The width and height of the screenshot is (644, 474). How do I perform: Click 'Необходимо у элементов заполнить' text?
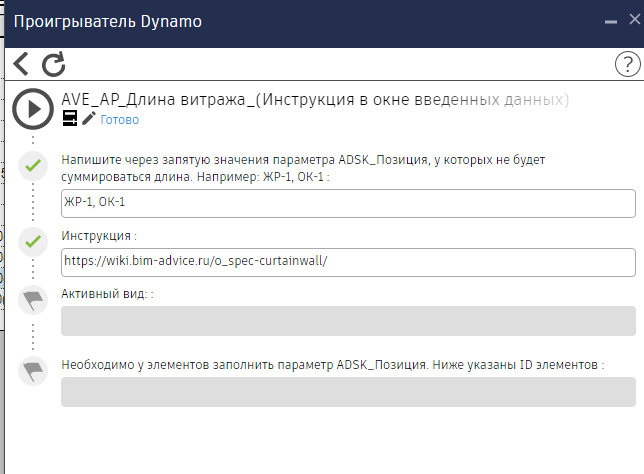(x=333, y=365)
